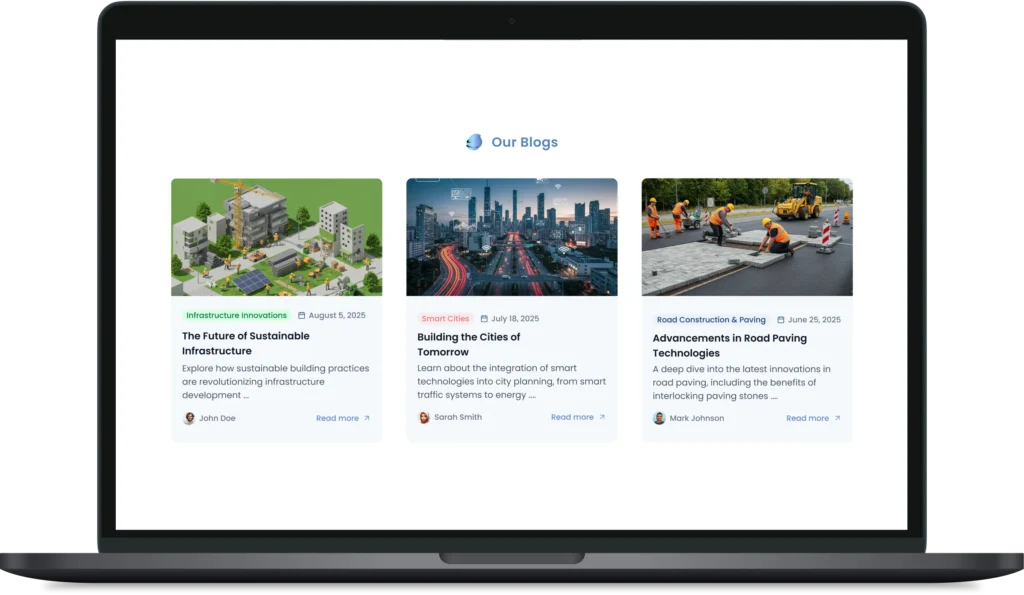Open Advancements in Road Paving Technologies title
The width and height of the screenshot is (1024, 595).
(x=730, y=345)
